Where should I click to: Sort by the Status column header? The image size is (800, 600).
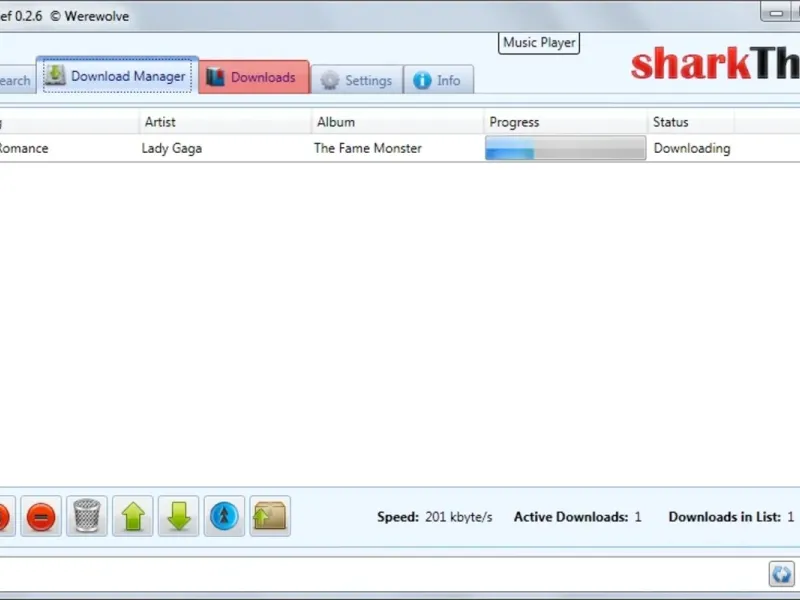pos(691,122)
